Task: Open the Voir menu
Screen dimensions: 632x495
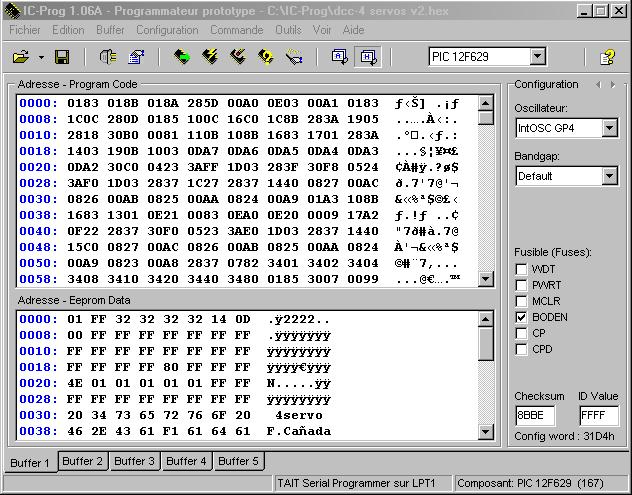Action: 322,30
